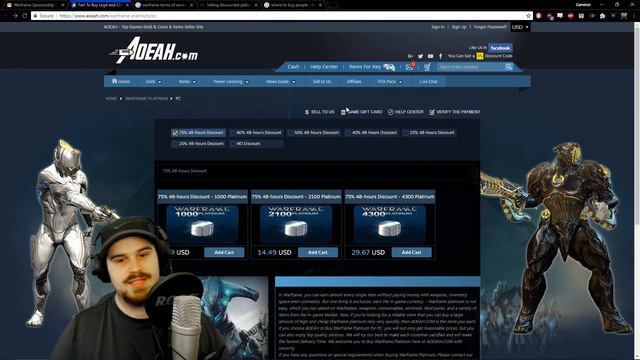
Task: Check the 50% 48-hours Discount box
Action: 291,133
